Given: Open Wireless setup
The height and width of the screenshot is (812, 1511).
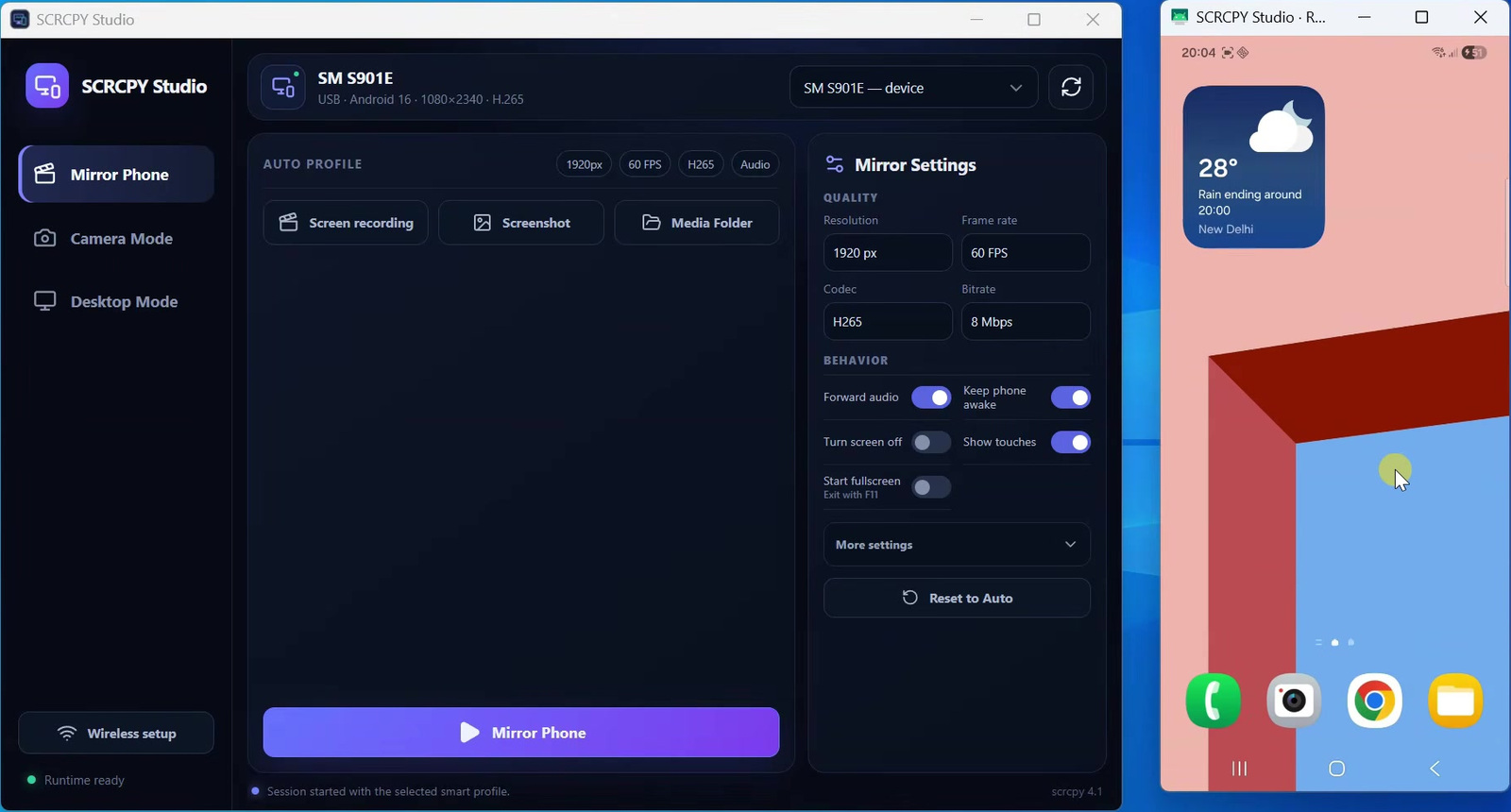Looking at the screenshot, I should [x=116, y=734].
